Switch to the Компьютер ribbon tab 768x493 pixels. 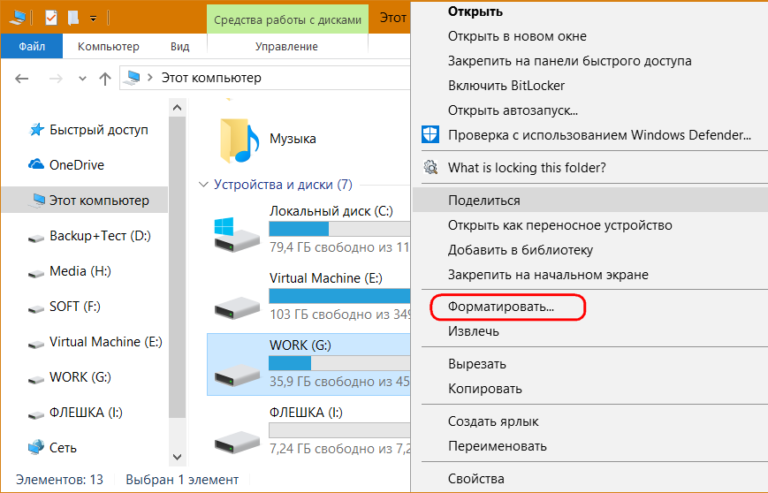point(108,47)
